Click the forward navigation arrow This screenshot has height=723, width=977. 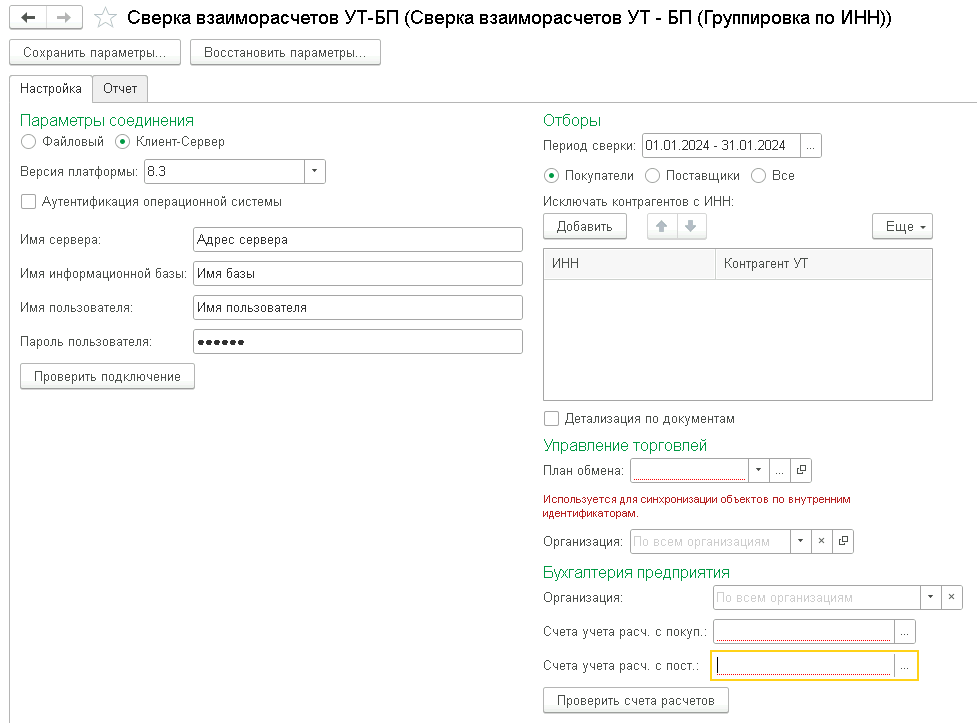coord(64,18)
